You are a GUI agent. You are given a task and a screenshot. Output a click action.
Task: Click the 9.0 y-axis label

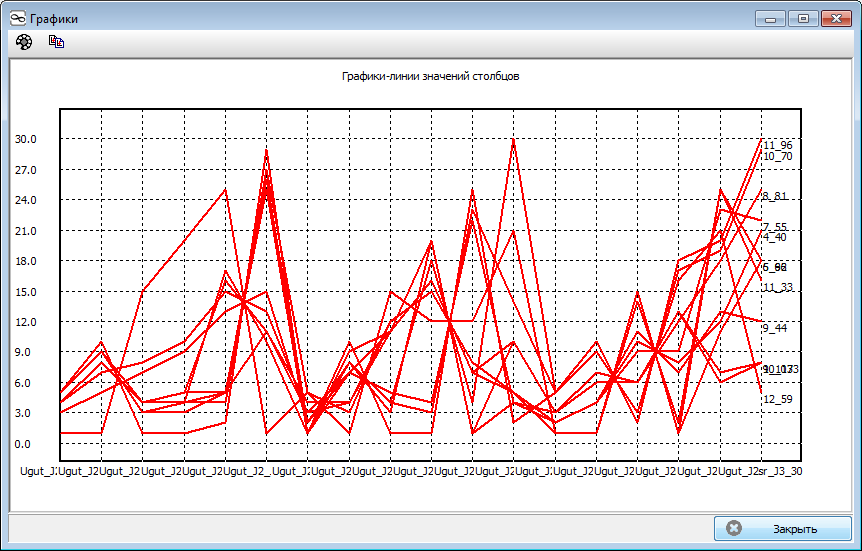[x=26, y=352]
